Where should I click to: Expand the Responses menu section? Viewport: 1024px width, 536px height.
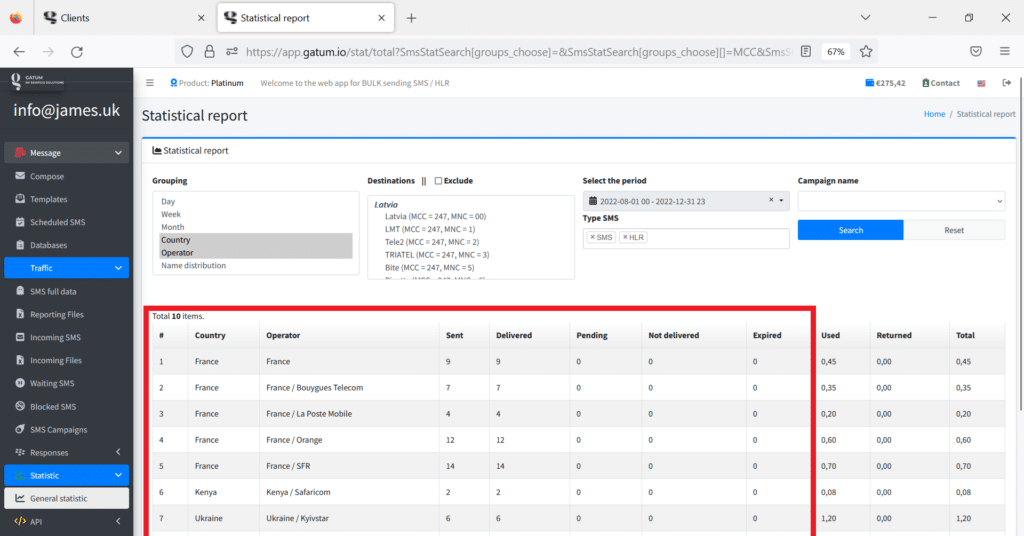coord(67,452)
